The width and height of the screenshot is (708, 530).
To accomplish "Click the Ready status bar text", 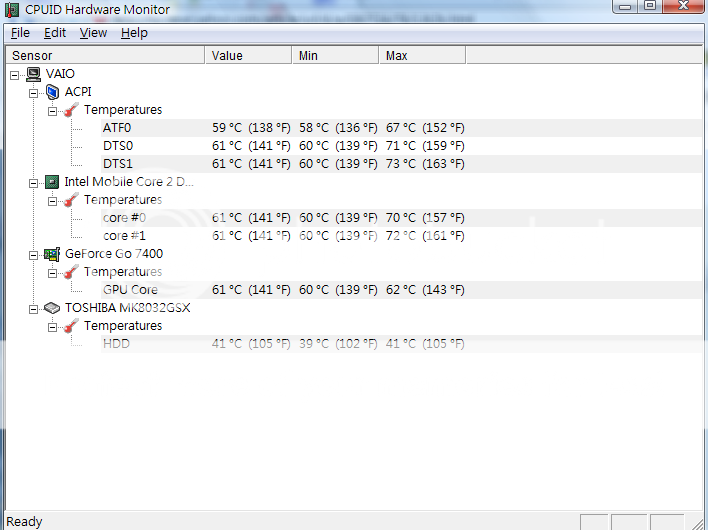I will 24,522.
